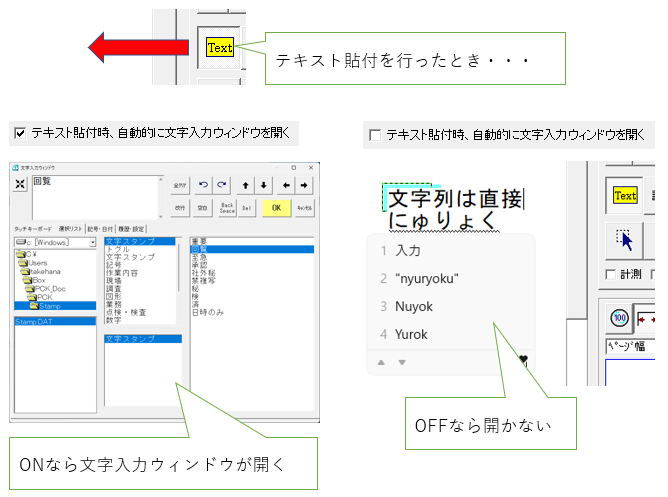The height and width of the screenshot is (497, 668).
Task: Click the up arrow cursor button
Action: coord(247,185)
